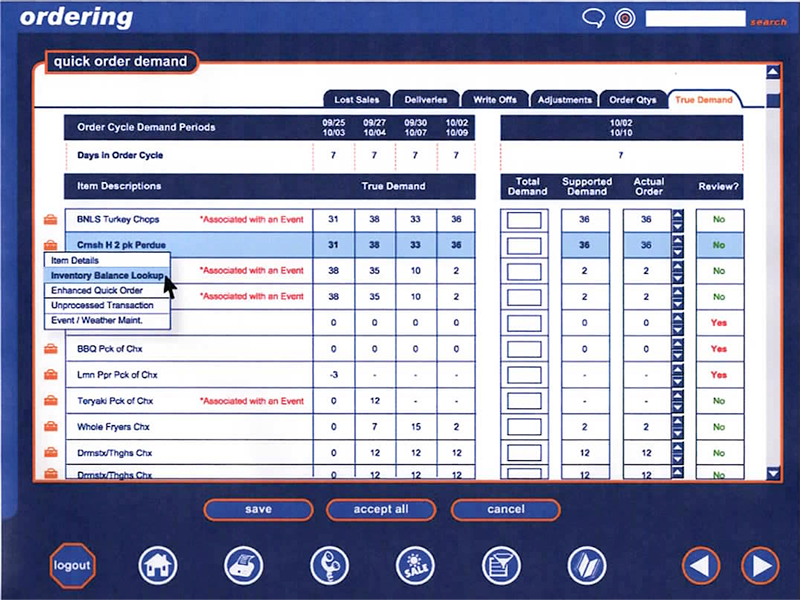
Task: Switch to the Write Offs tab
Action: 495,99
